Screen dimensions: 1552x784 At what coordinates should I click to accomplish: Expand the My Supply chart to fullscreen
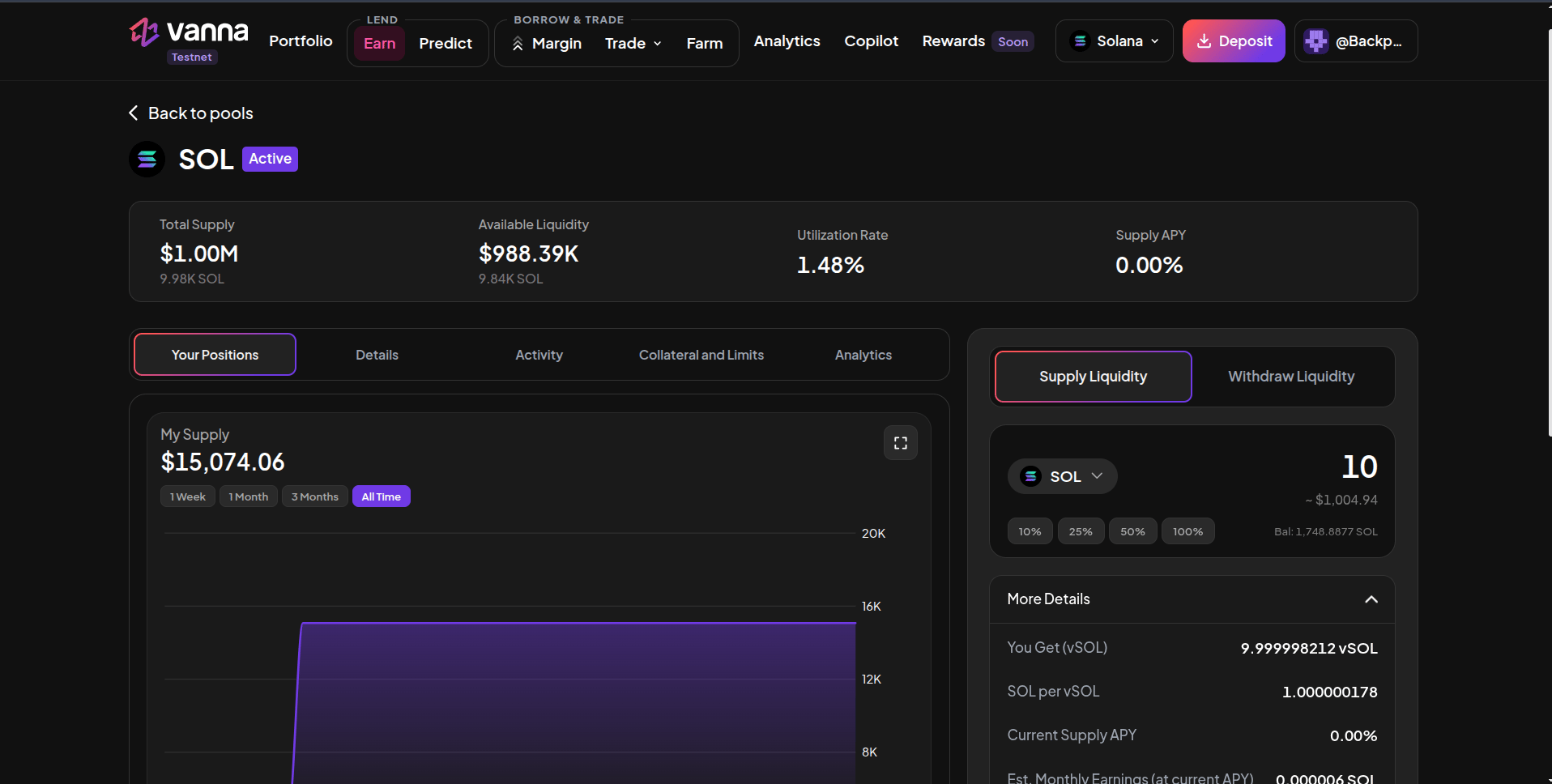tap(900, 443)
